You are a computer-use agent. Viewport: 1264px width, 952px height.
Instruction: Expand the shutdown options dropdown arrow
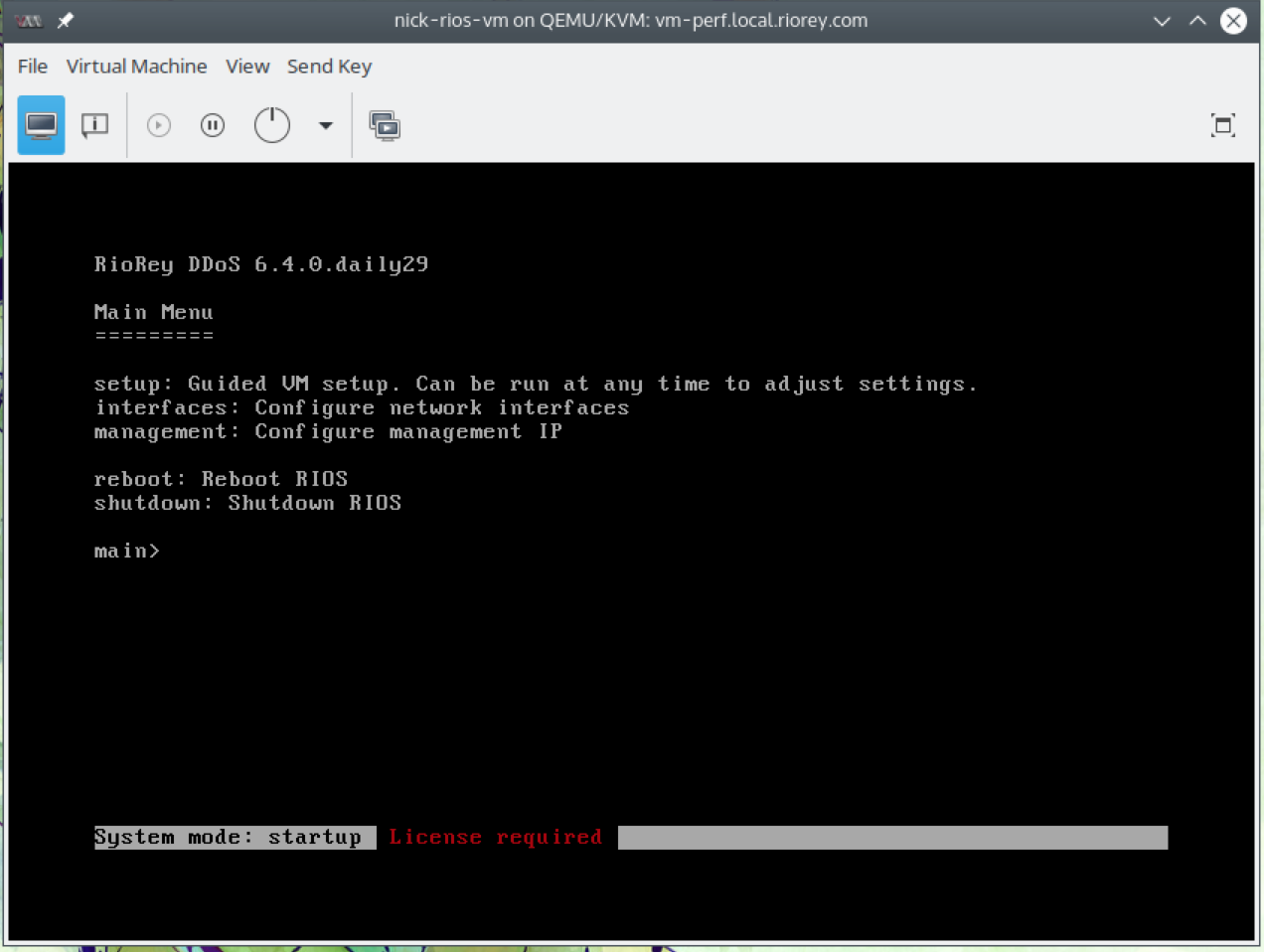(325, 125)
